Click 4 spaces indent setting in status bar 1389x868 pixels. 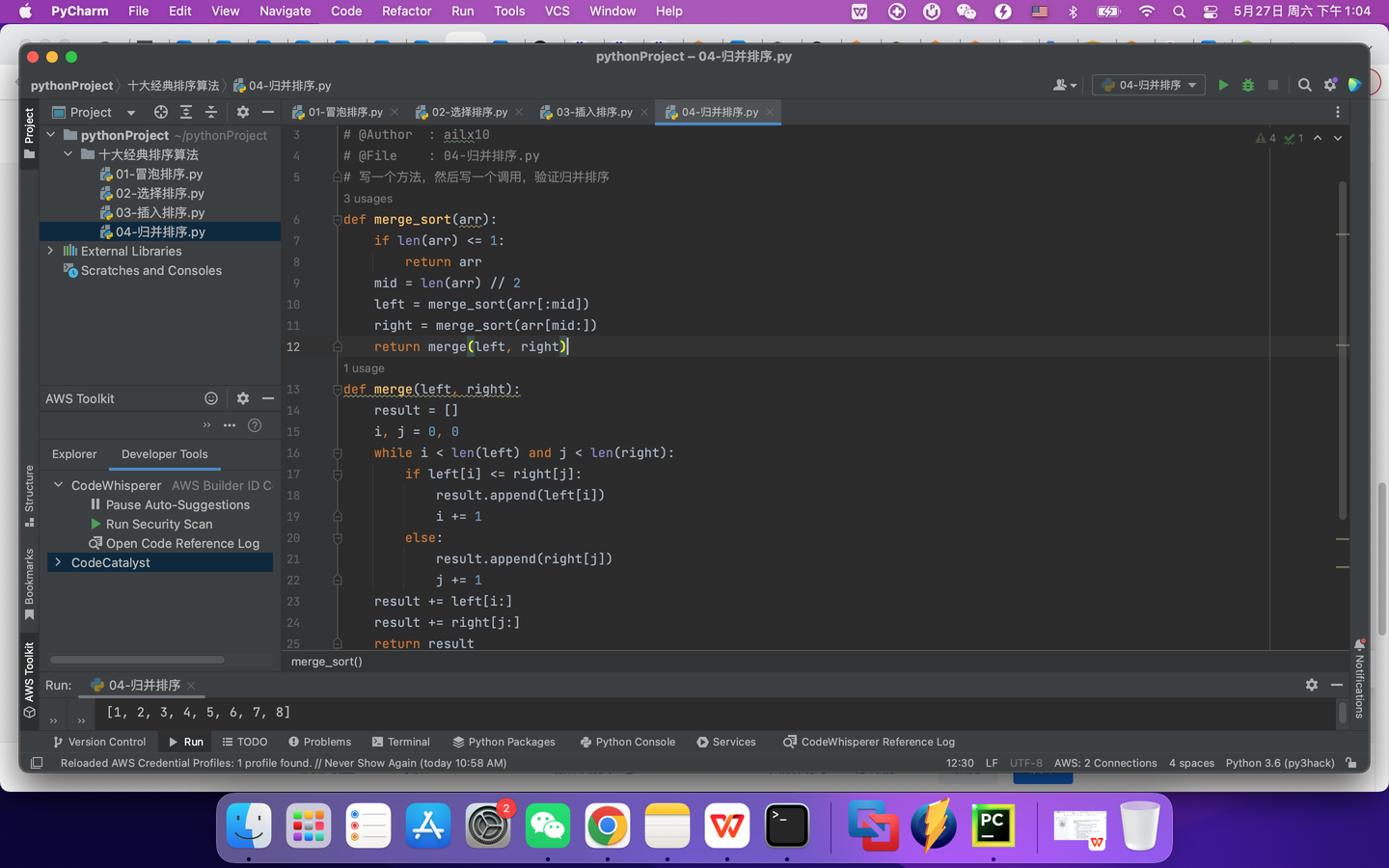click(x=1191, y=763)
